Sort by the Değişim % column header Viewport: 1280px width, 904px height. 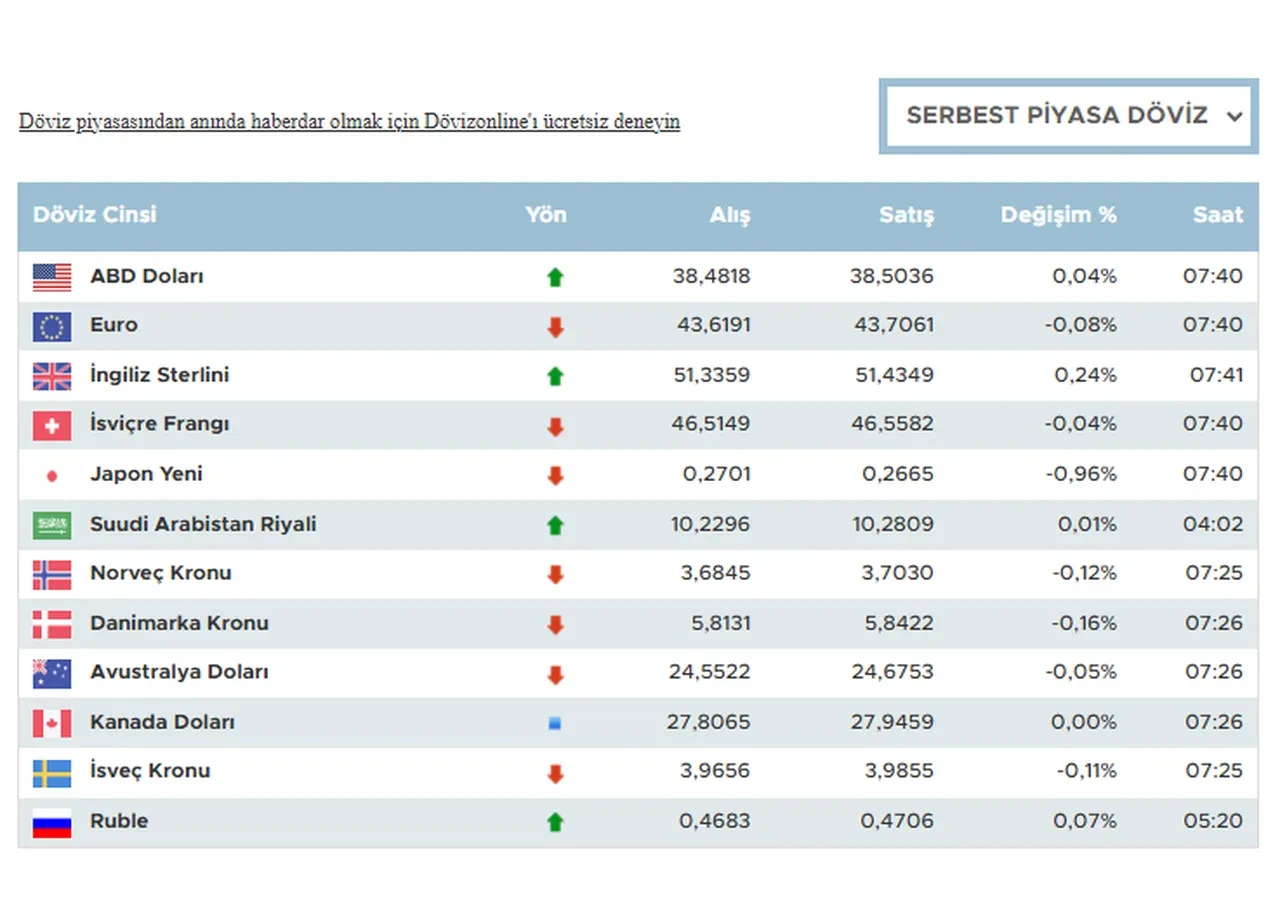click(1058, 215)
